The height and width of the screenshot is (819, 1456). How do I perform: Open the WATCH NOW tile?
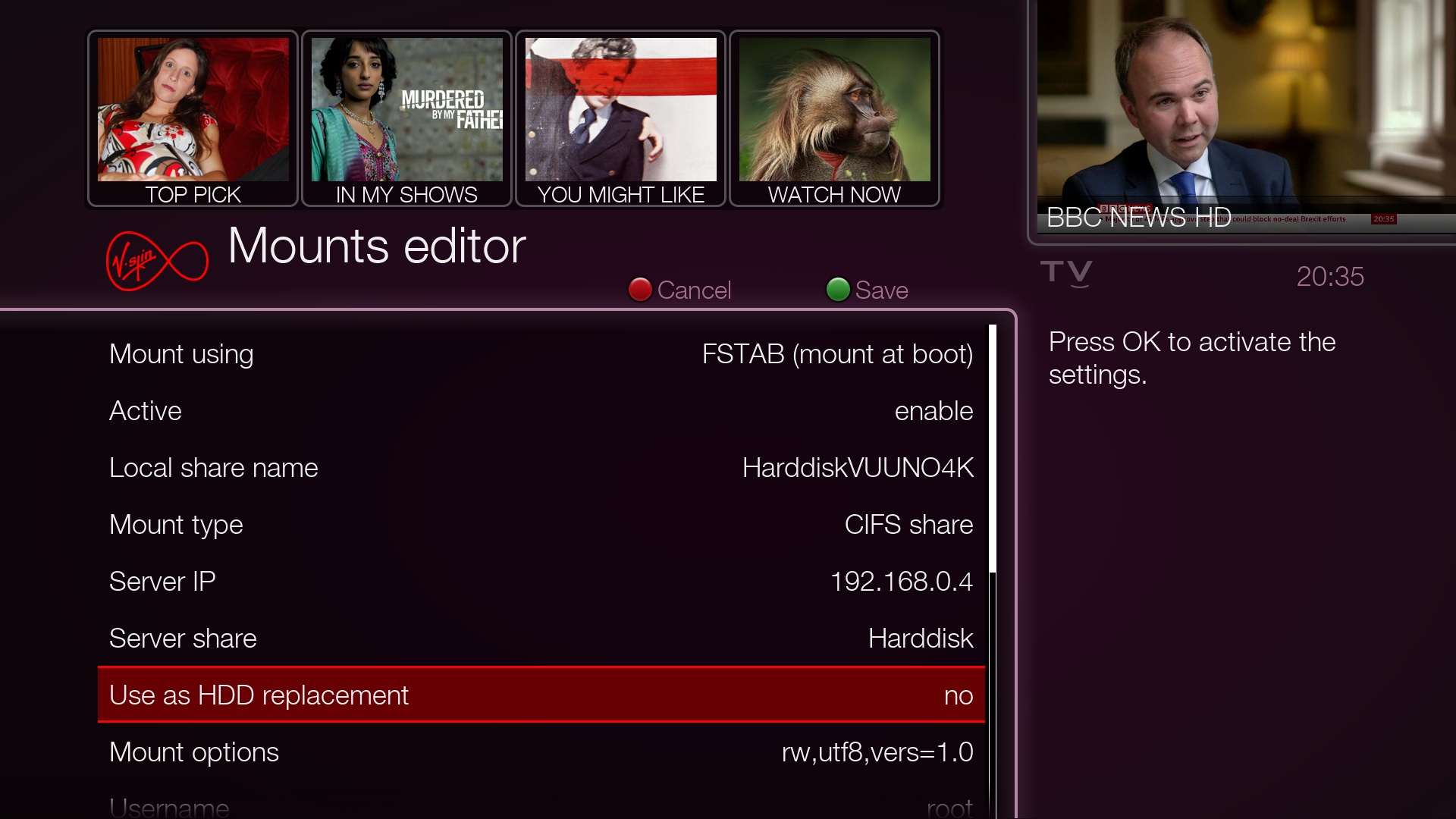[834, 118]
